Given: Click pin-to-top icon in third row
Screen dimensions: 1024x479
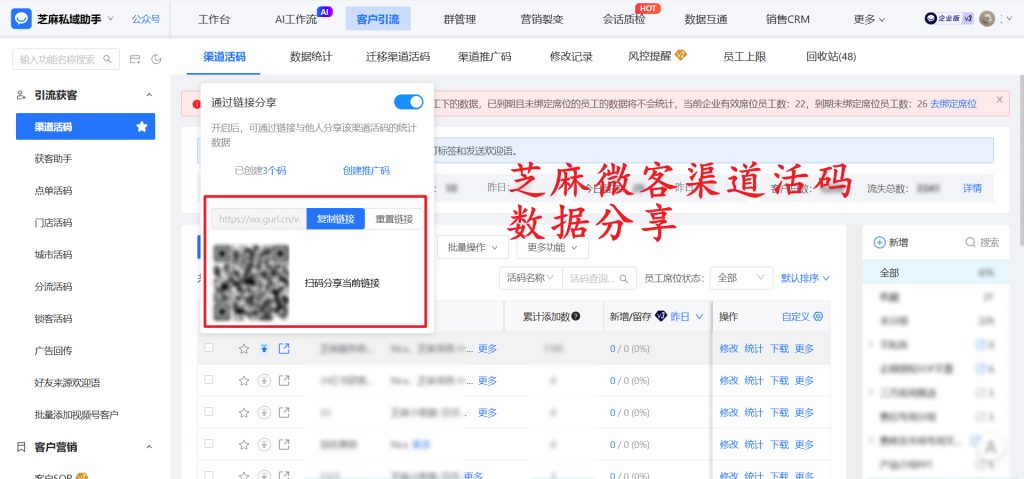Looking at the screenshot, I should (x=264, y=412).
